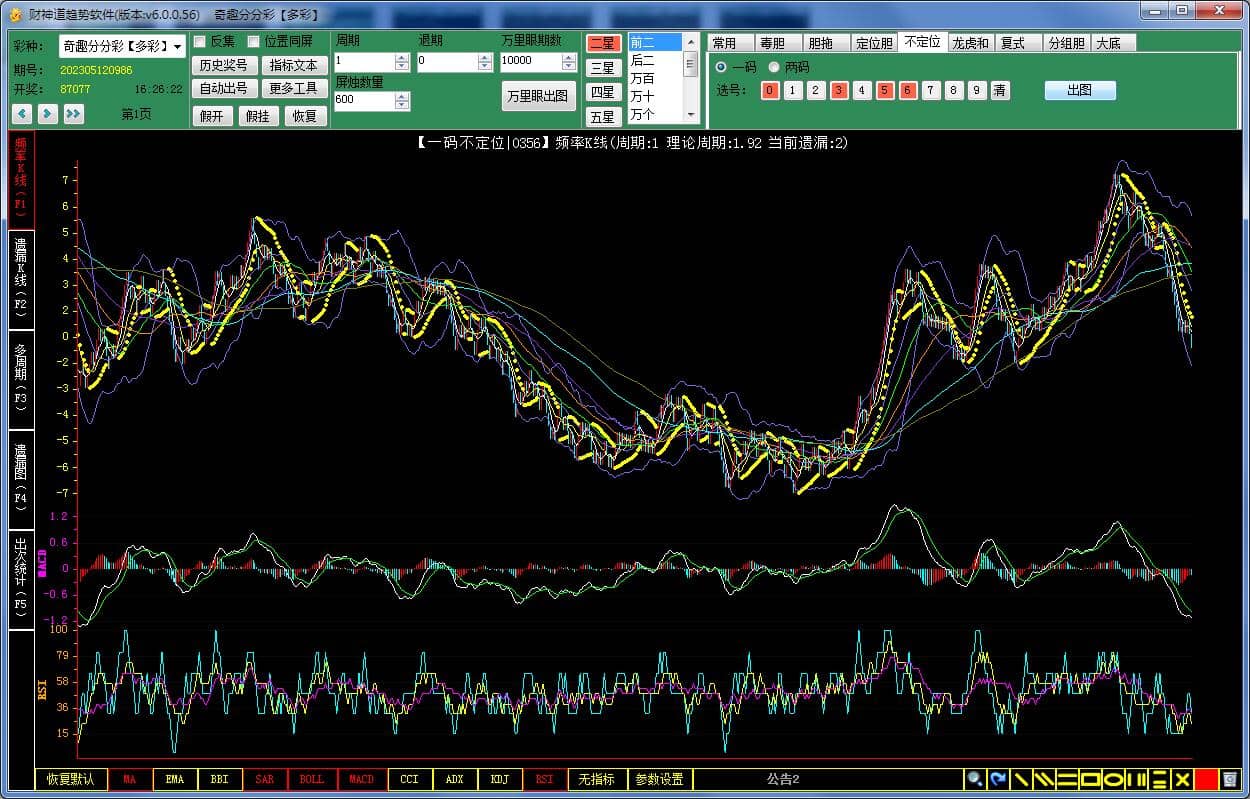This screenshot has width=1250, height=799.
Task: Increase the 周期 value with up arrow
Action: [402, 57]
